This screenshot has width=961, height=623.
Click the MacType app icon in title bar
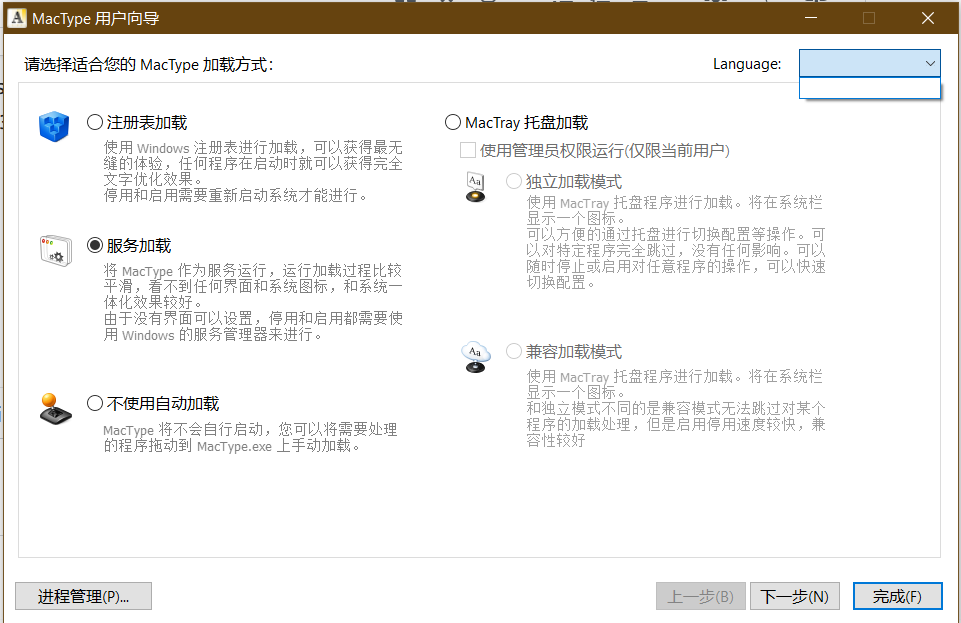(17, 18)
